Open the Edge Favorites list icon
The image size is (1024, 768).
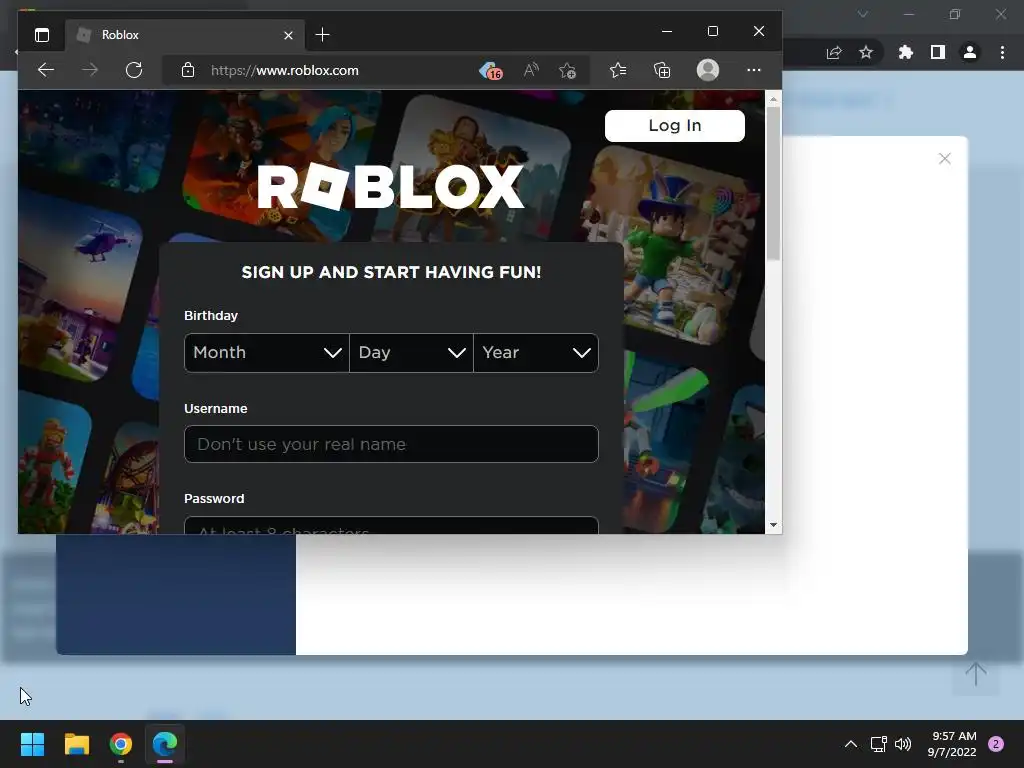click(618, 70)
